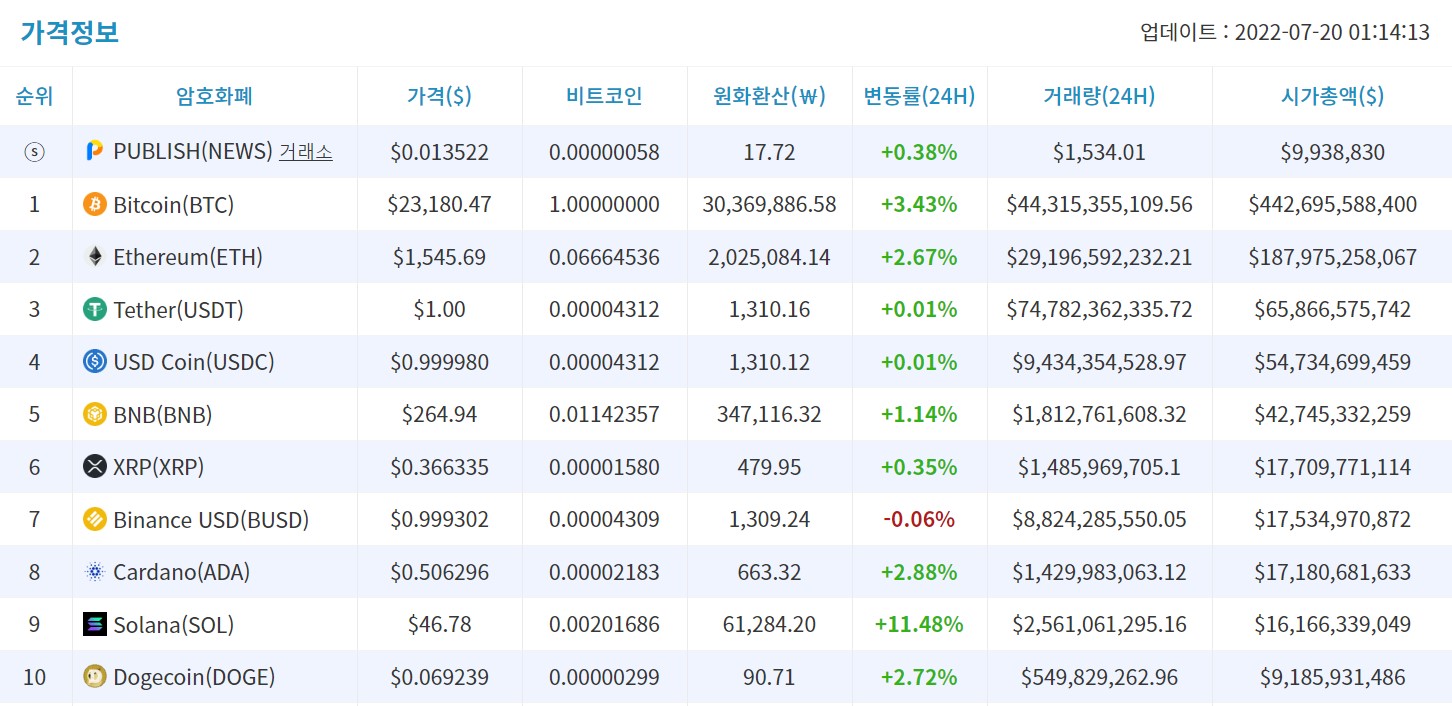Viewport: 1452px width, 706px height.
Task: Click the Binance USD logo icon
Action: click(94, 519)
